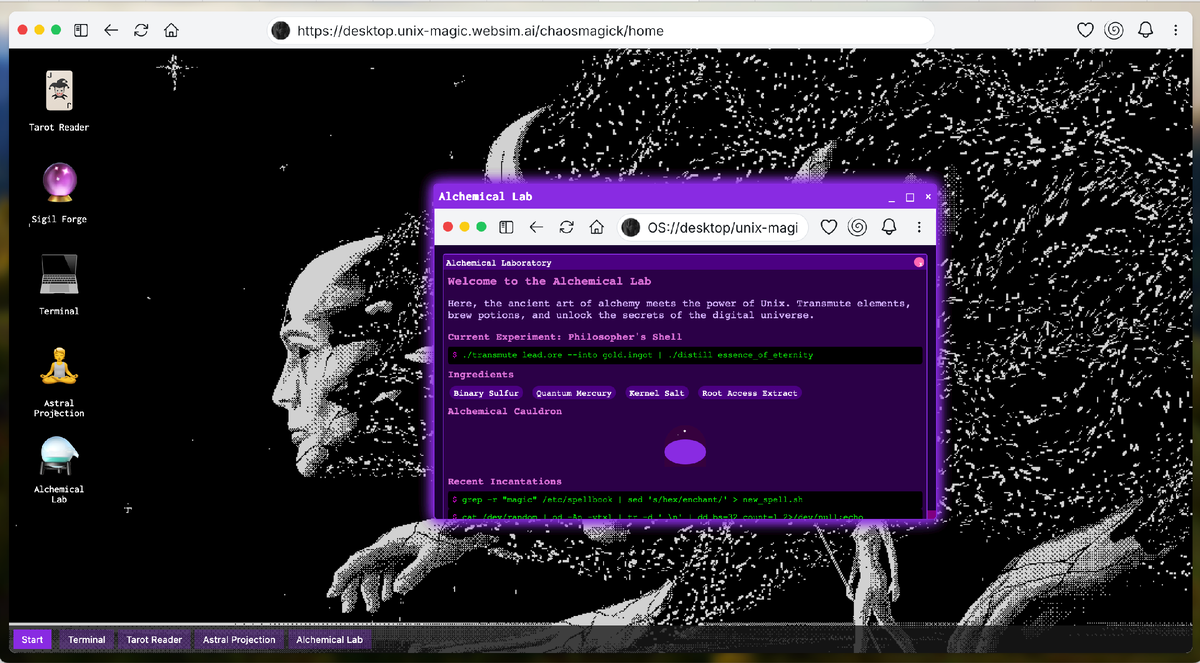
Task: Go back in the outer browser
Action: (x=111, y=30)
